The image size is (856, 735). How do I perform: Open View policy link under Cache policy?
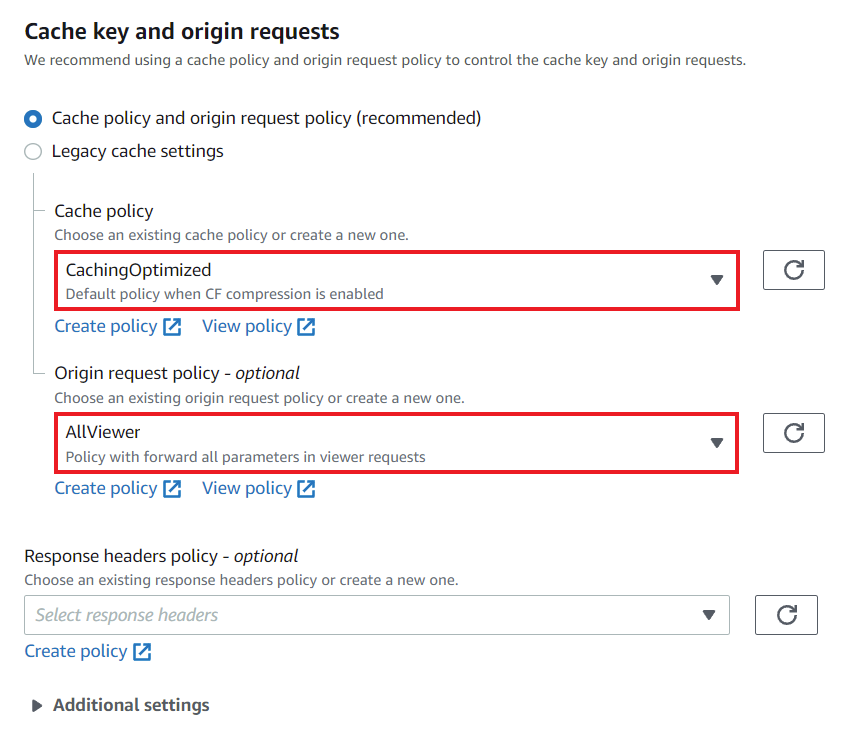pyautogui.click(x=246, y=326)
